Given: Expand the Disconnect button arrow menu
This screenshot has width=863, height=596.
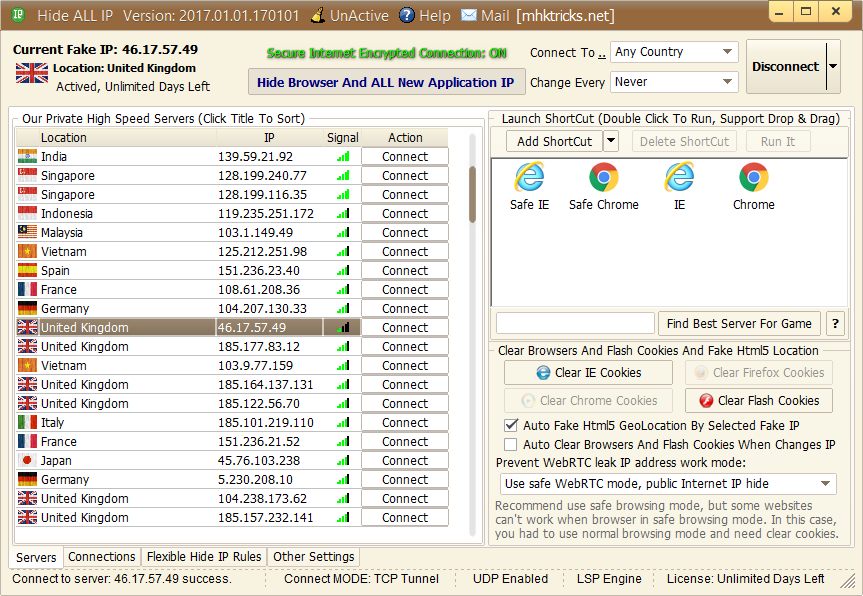Looking at the screenshot, I should 833,67.
